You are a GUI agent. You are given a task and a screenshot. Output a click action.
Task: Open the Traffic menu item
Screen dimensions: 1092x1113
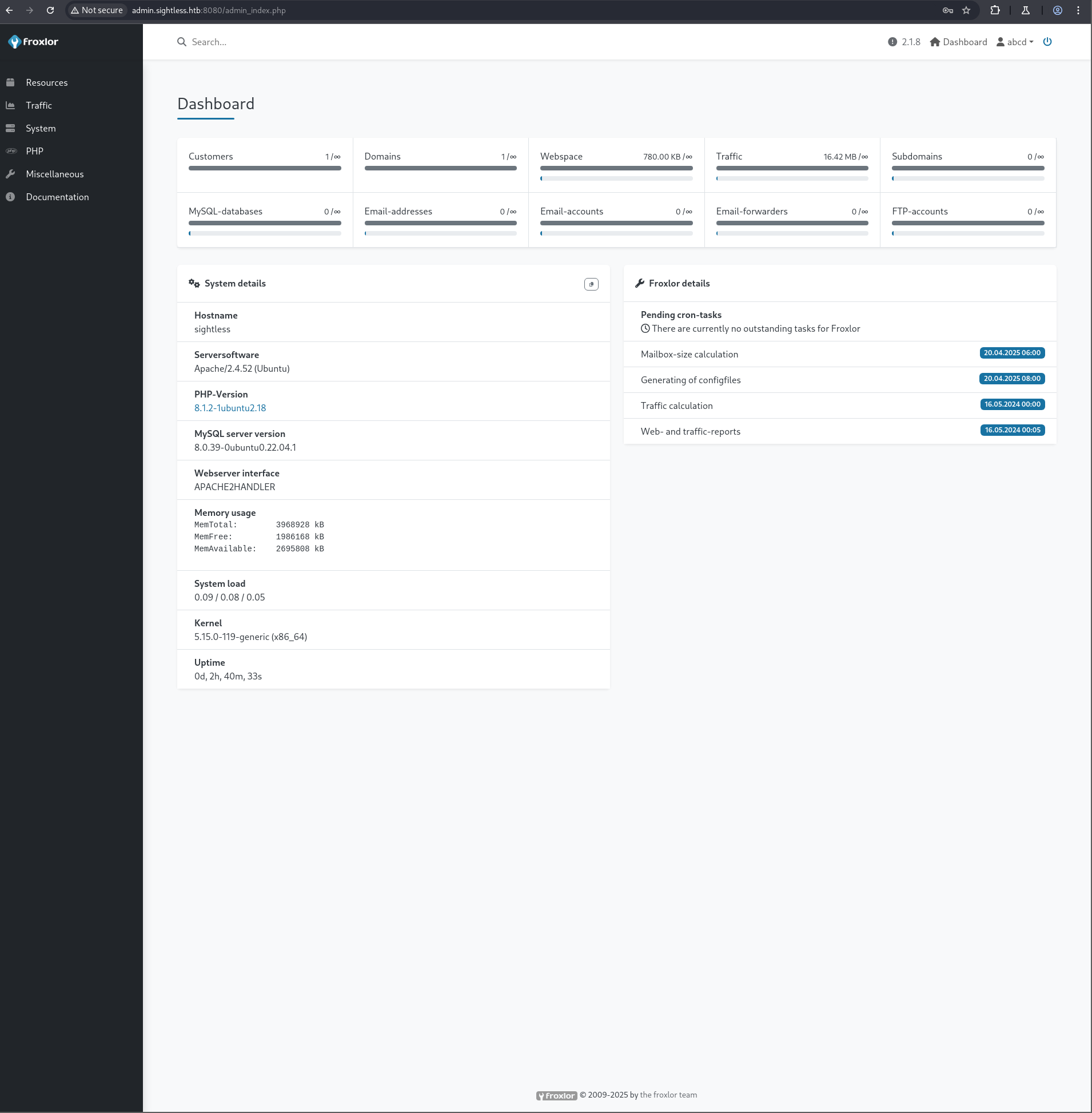pos(38,106)
